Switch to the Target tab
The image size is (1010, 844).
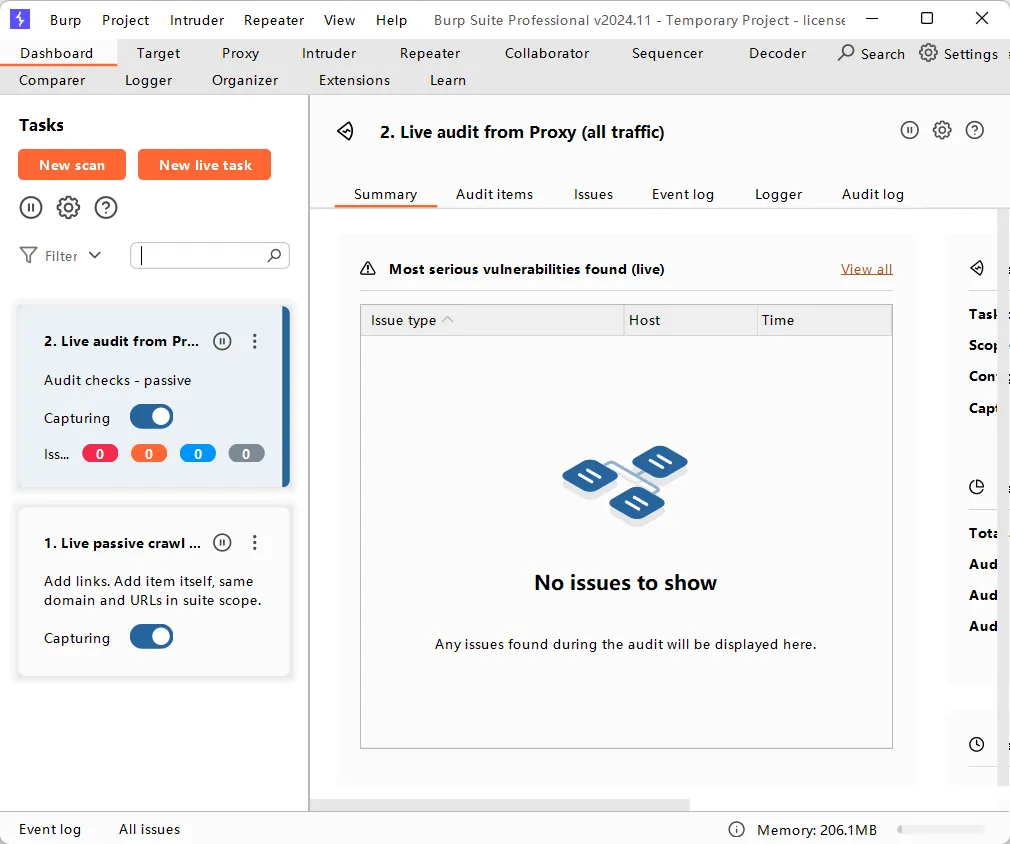(x=158, y=53)
